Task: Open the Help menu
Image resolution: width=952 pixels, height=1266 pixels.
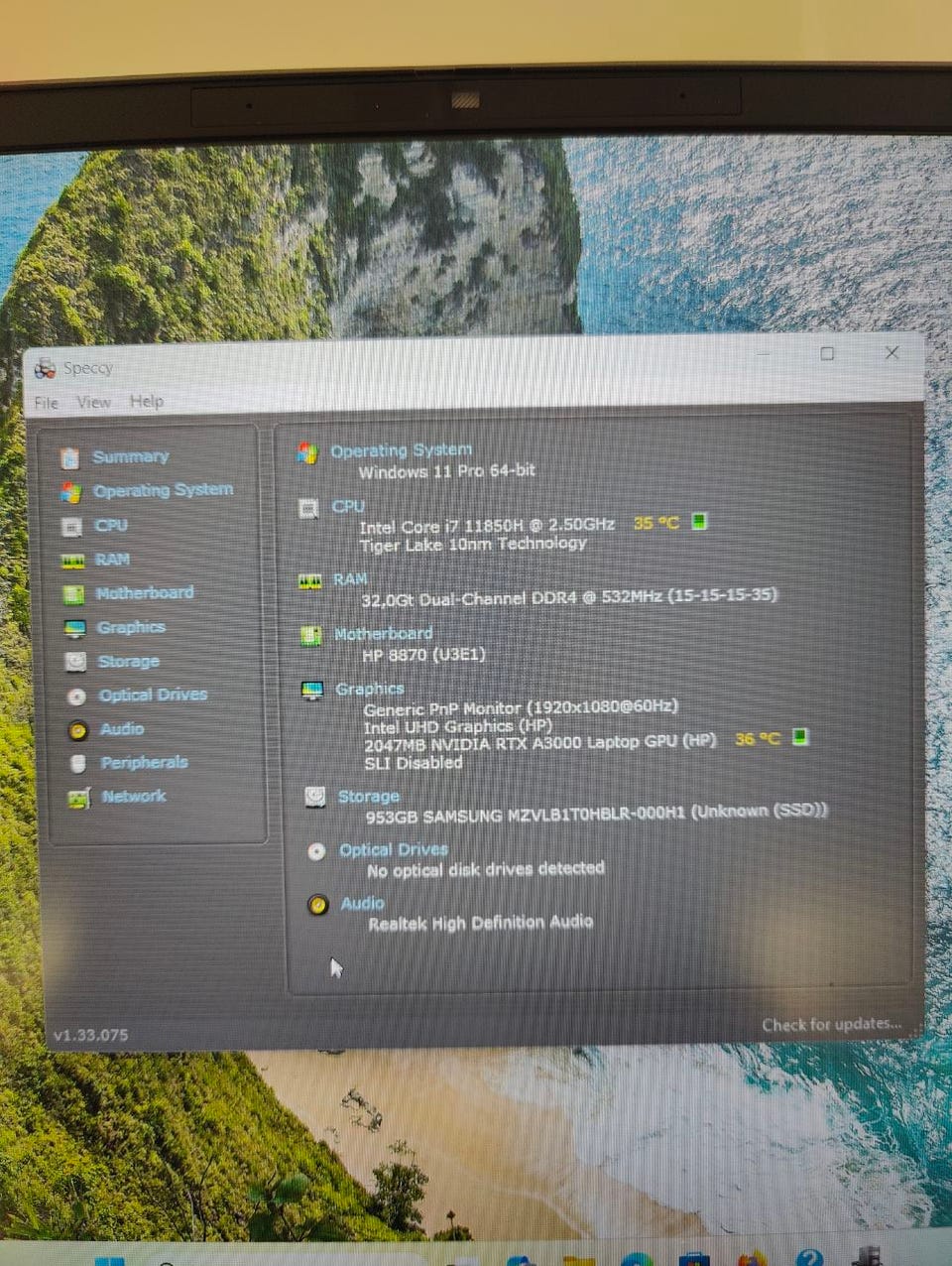Action: click(x=146, y=401)
